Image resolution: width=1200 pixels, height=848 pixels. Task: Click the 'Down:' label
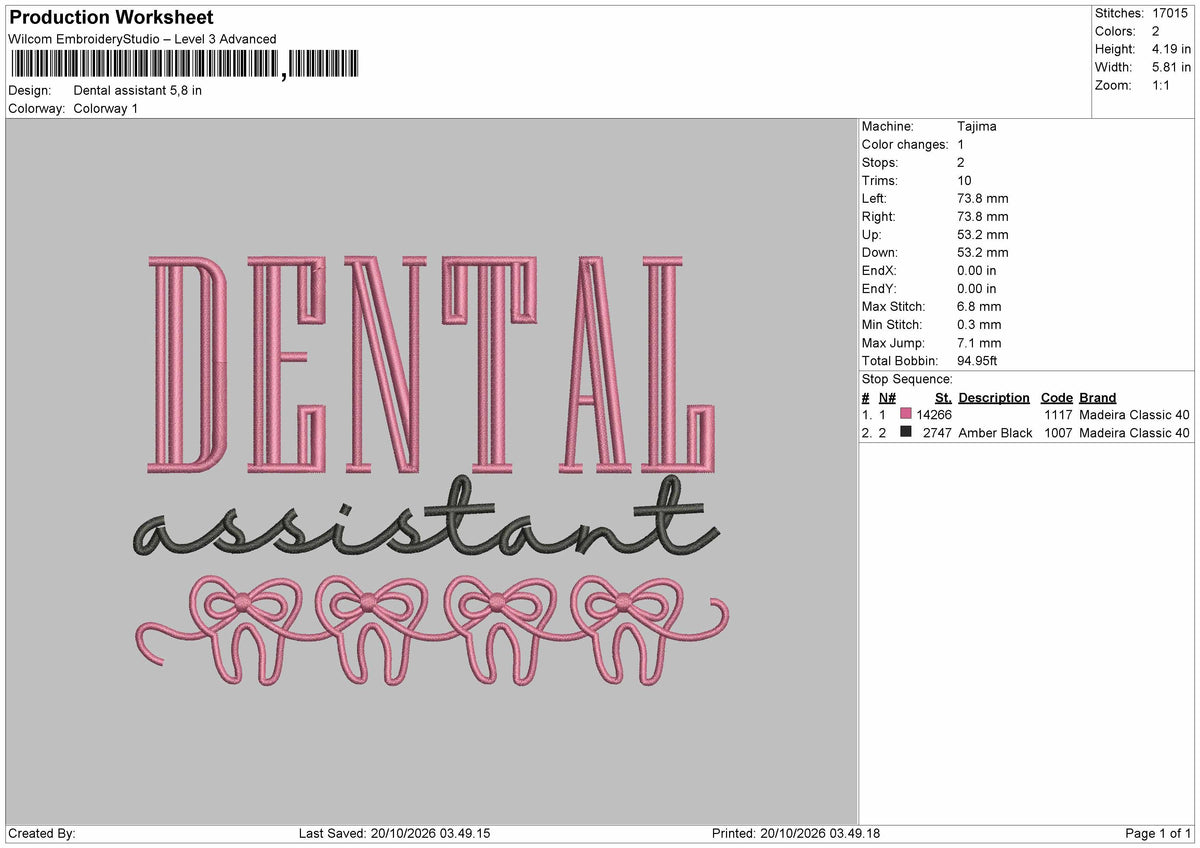(880, 252)
